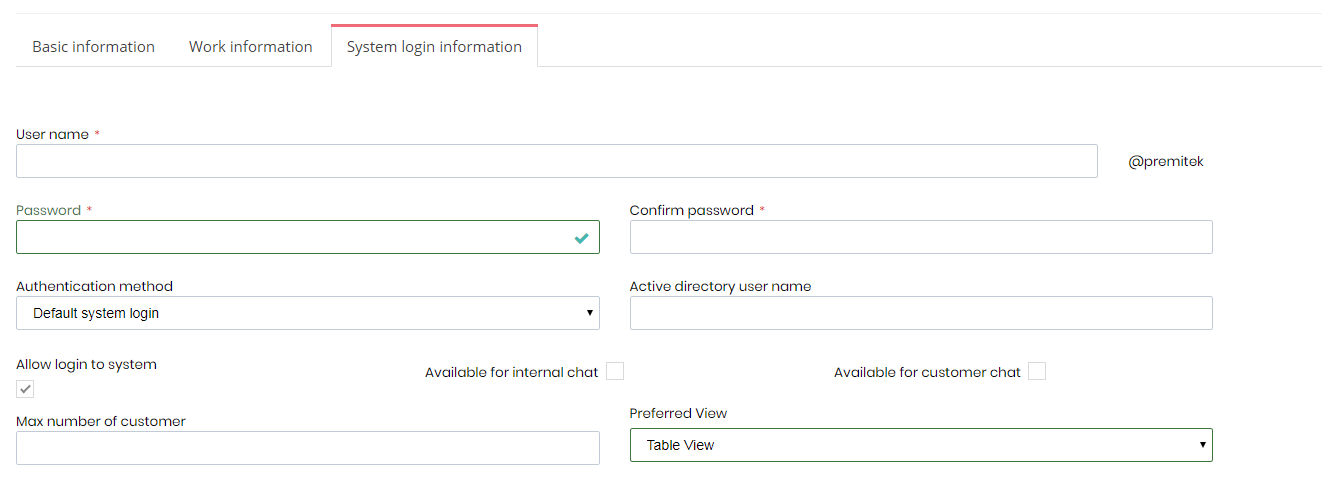Check the Available for customer chat box

click(x=1037, y=371)
